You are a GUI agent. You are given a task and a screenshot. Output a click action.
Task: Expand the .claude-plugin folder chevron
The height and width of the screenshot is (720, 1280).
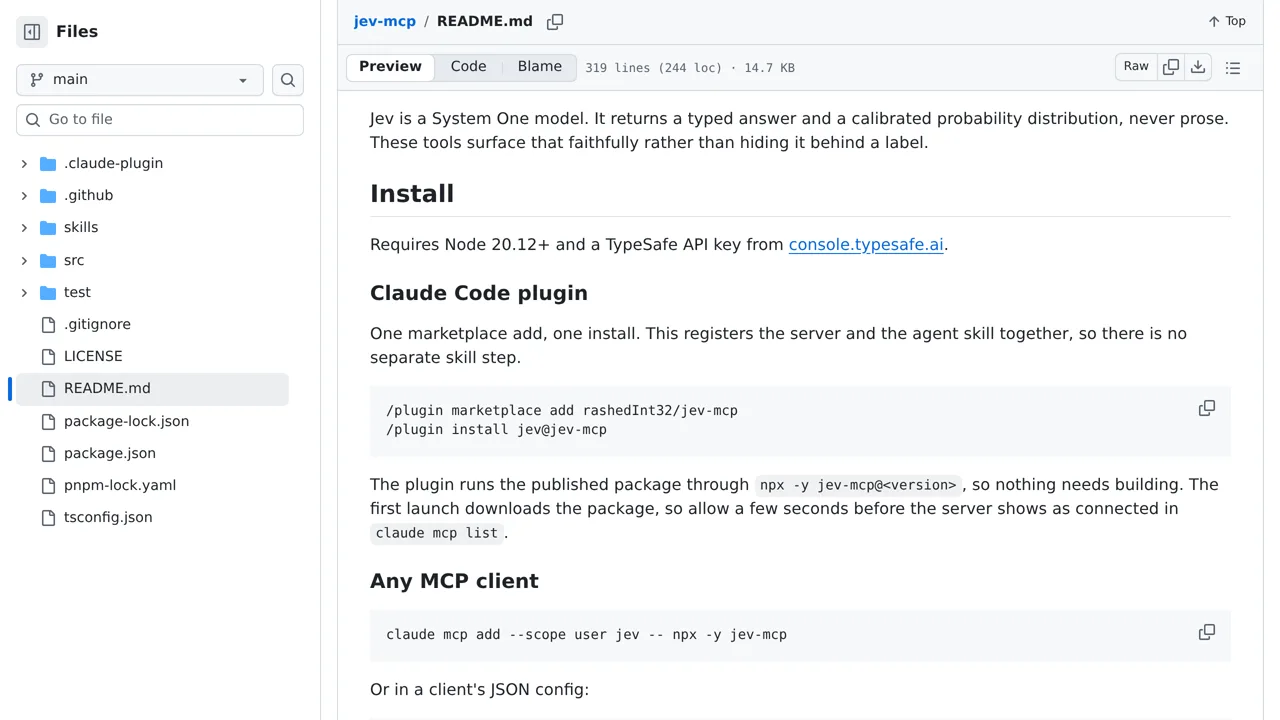click(24, 164)
